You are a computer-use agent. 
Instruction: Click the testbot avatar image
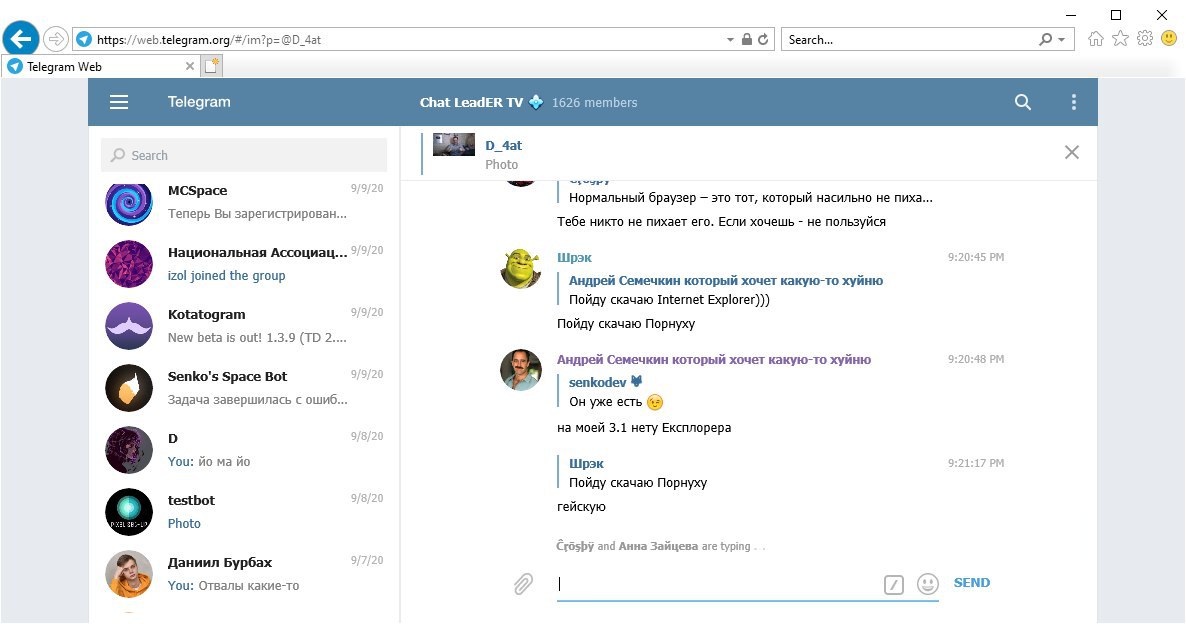[x=129, y=512]
